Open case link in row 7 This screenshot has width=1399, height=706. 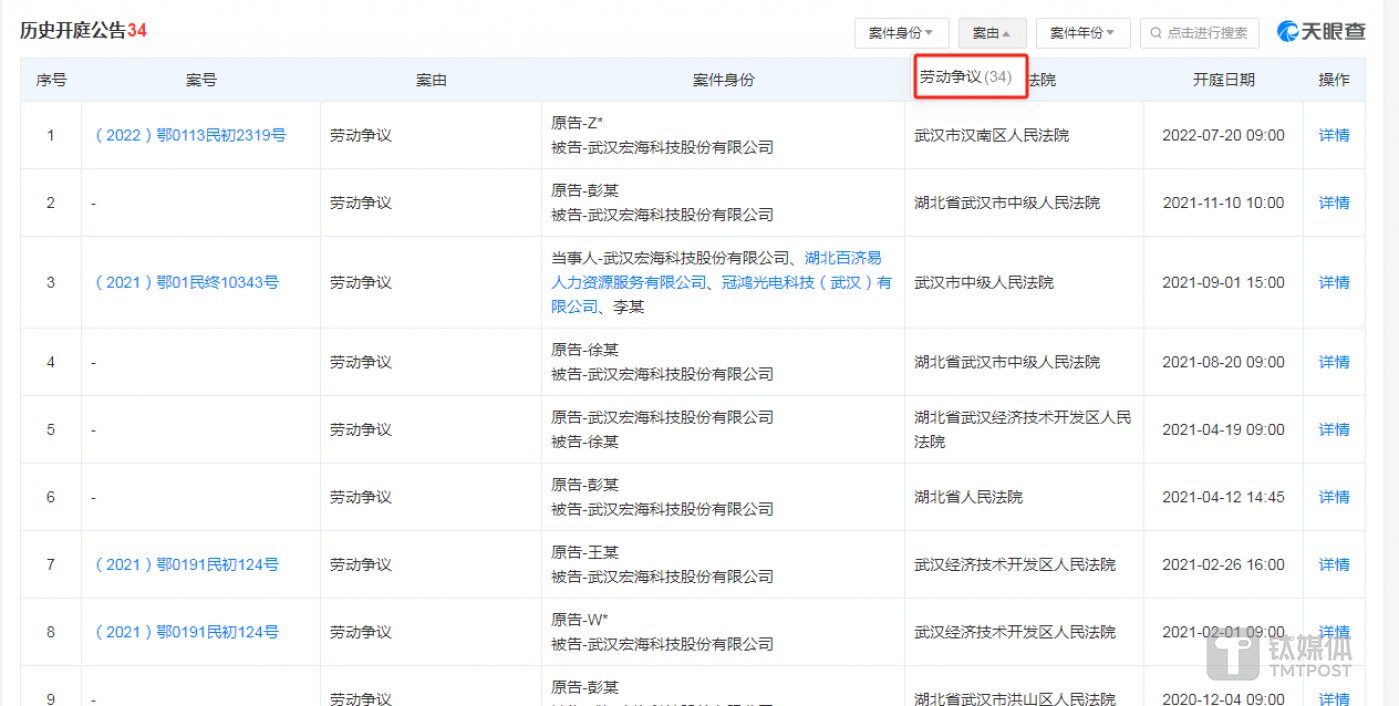pos(186,565)
